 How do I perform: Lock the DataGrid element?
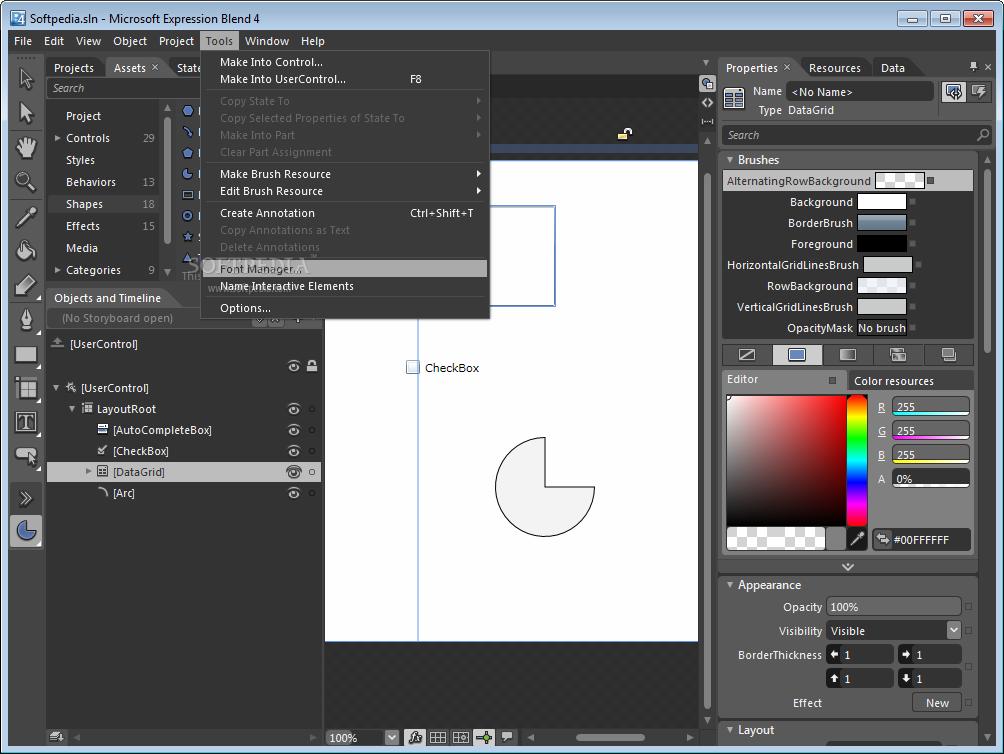(x=312, y=472)
